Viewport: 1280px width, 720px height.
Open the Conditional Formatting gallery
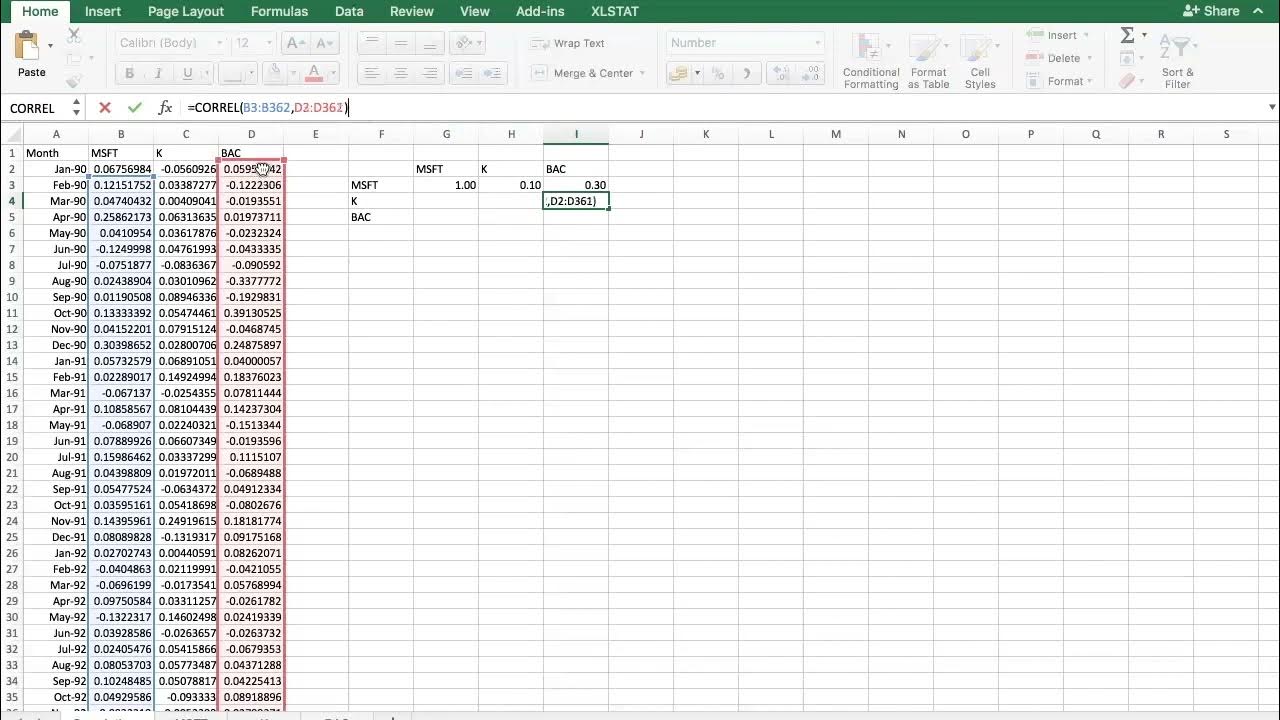(x=870, y=60)
